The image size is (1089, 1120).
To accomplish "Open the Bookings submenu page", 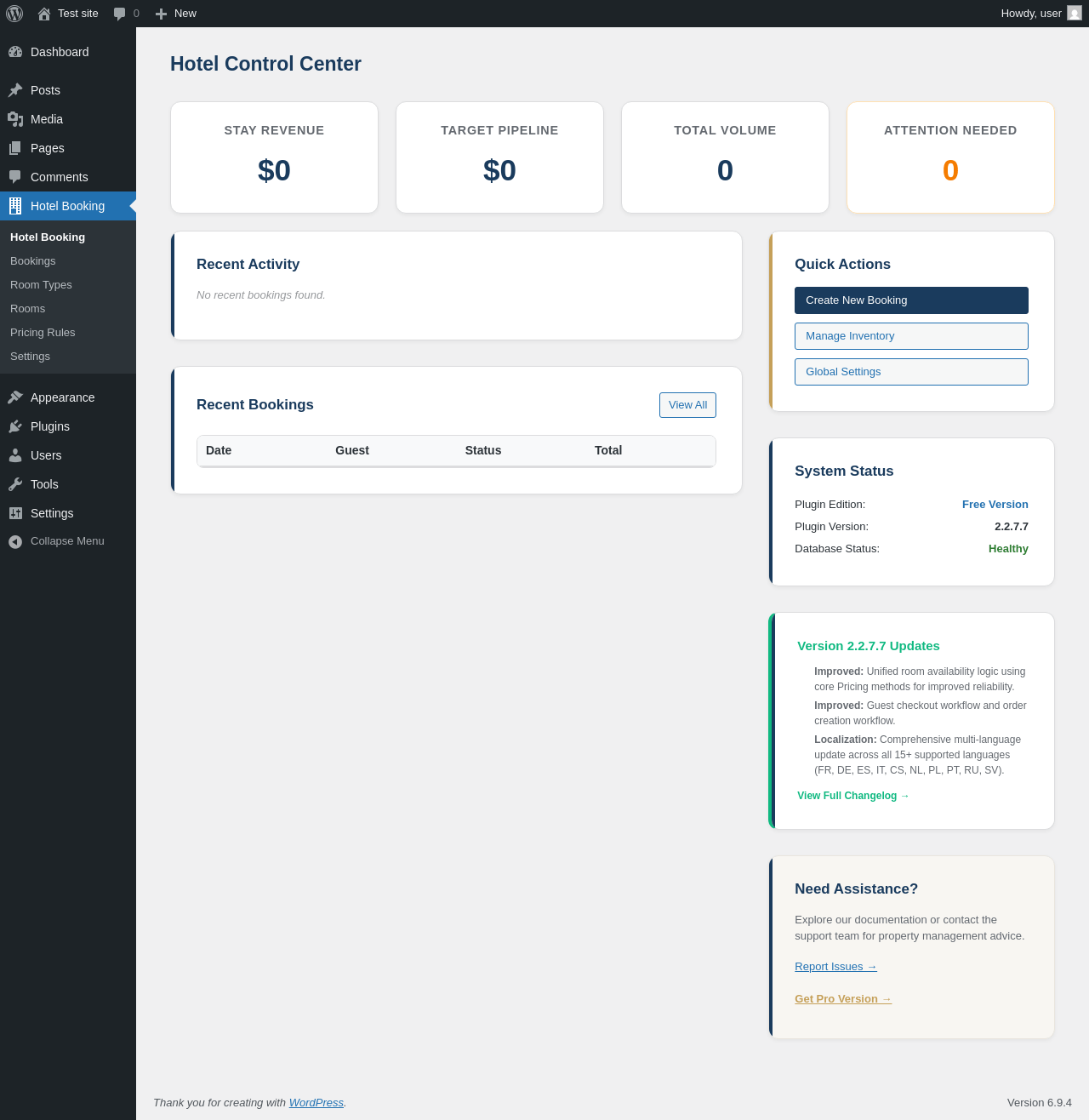I will [x=68, y=261].
